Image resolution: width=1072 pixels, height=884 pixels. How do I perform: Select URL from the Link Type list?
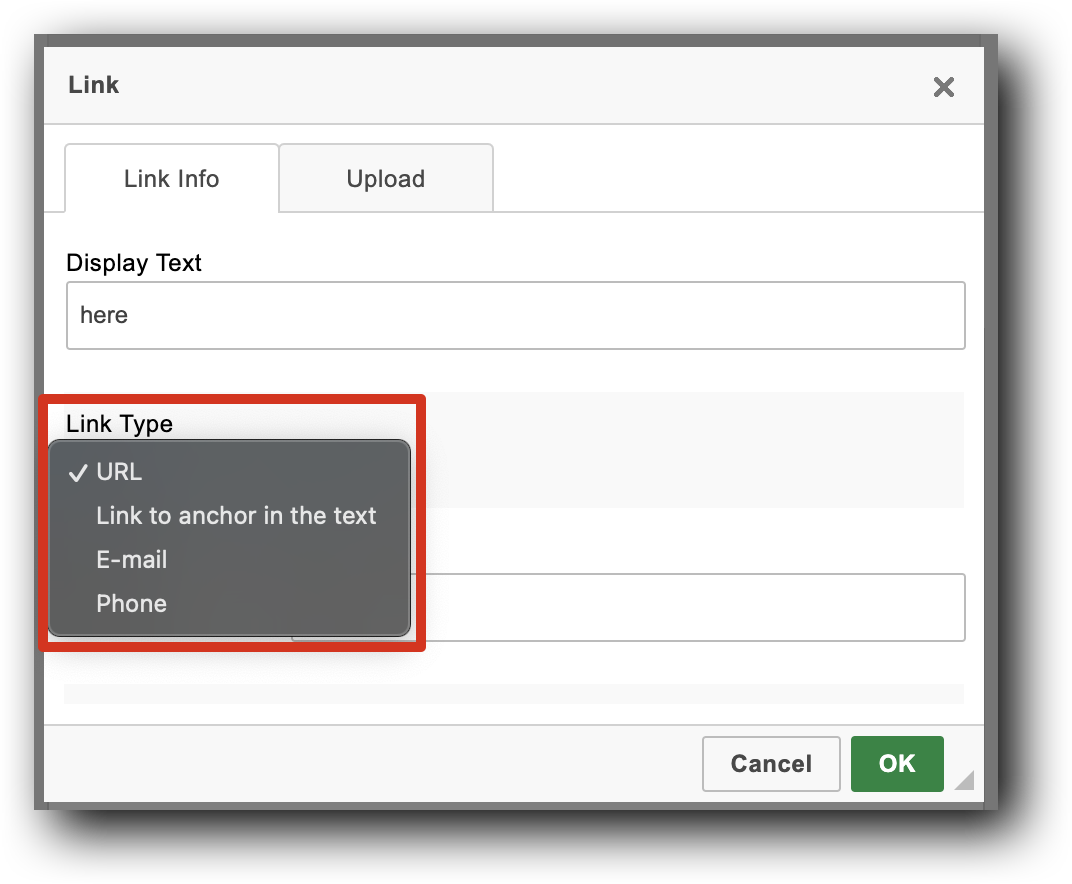coord(117,472)
